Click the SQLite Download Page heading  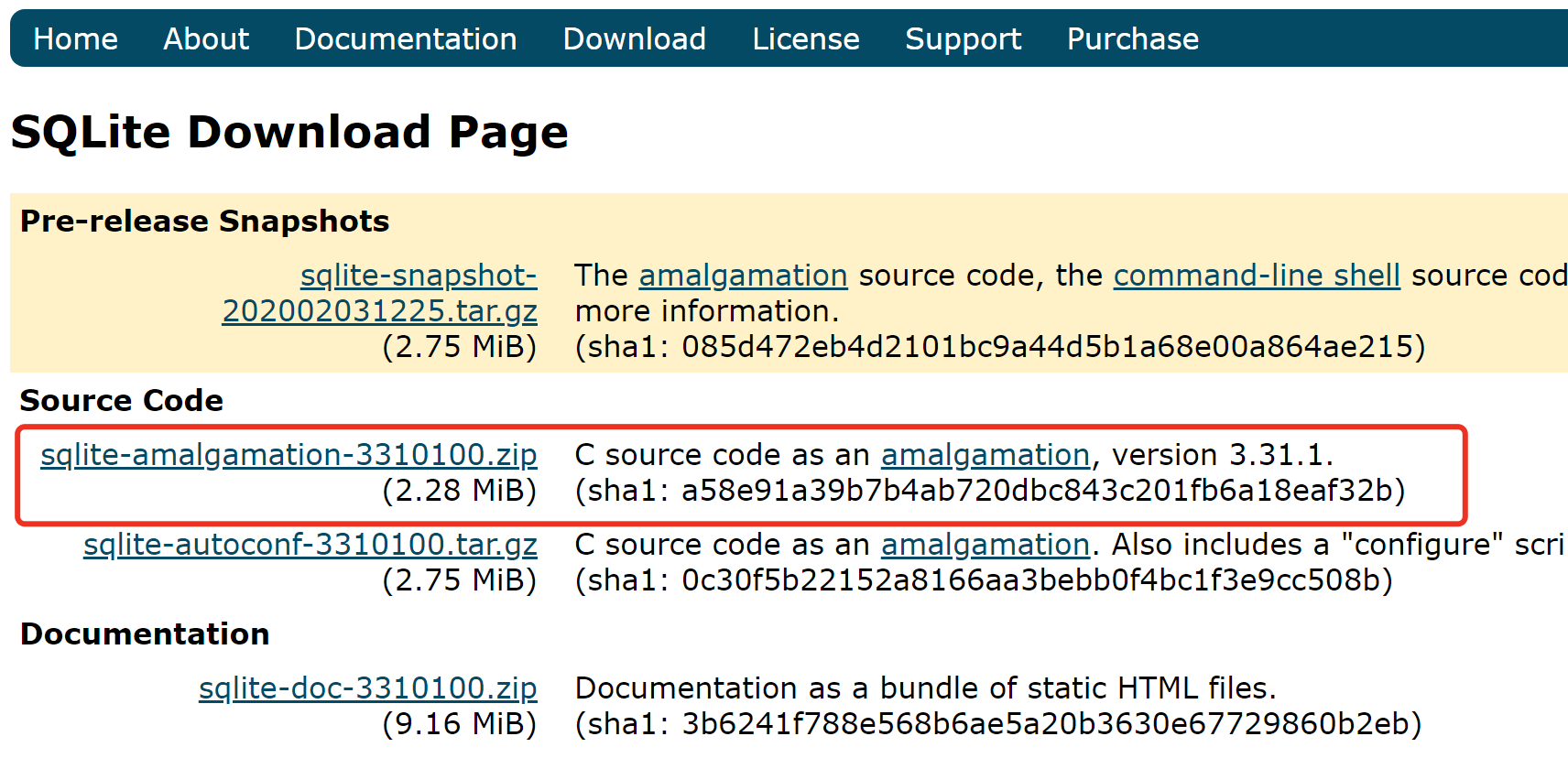tap(289, 132)
